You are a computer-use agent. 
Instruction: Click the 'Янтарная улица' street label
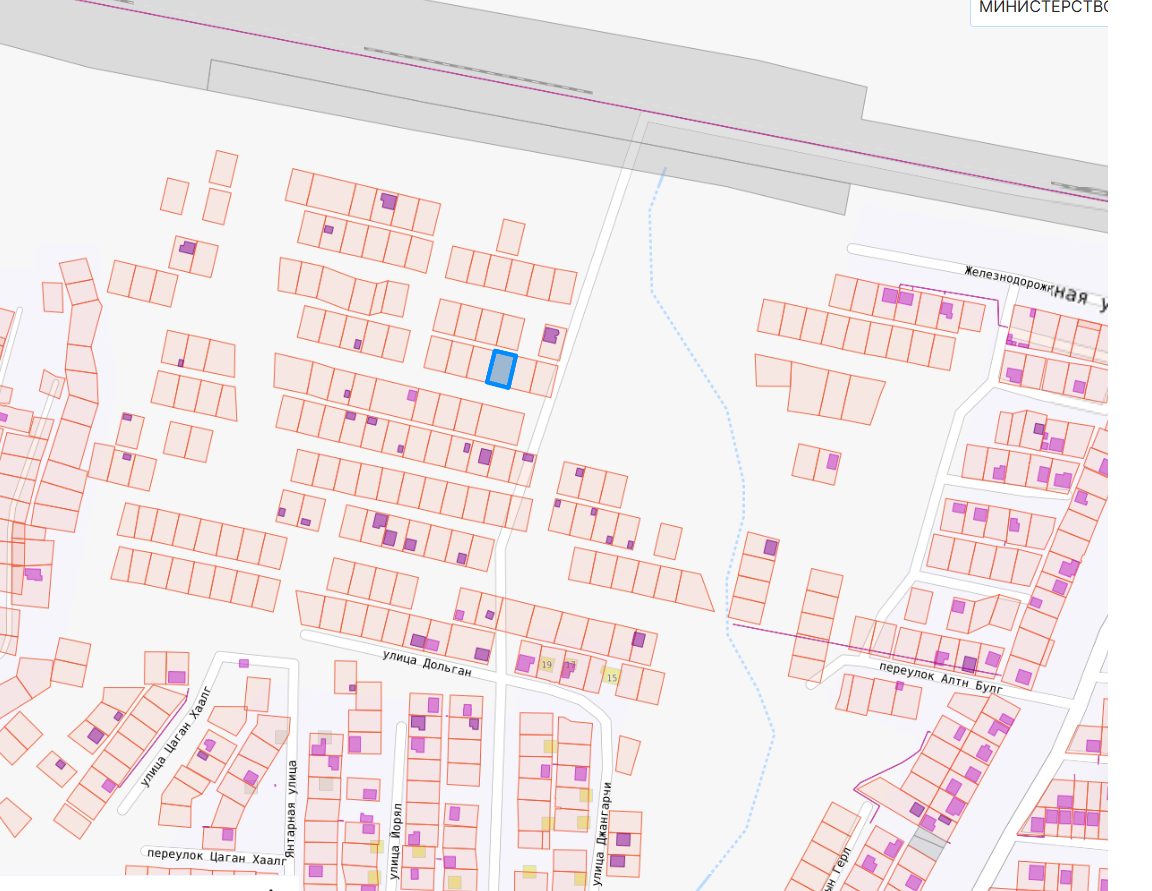pyautogui.click(x=292, y=810)
